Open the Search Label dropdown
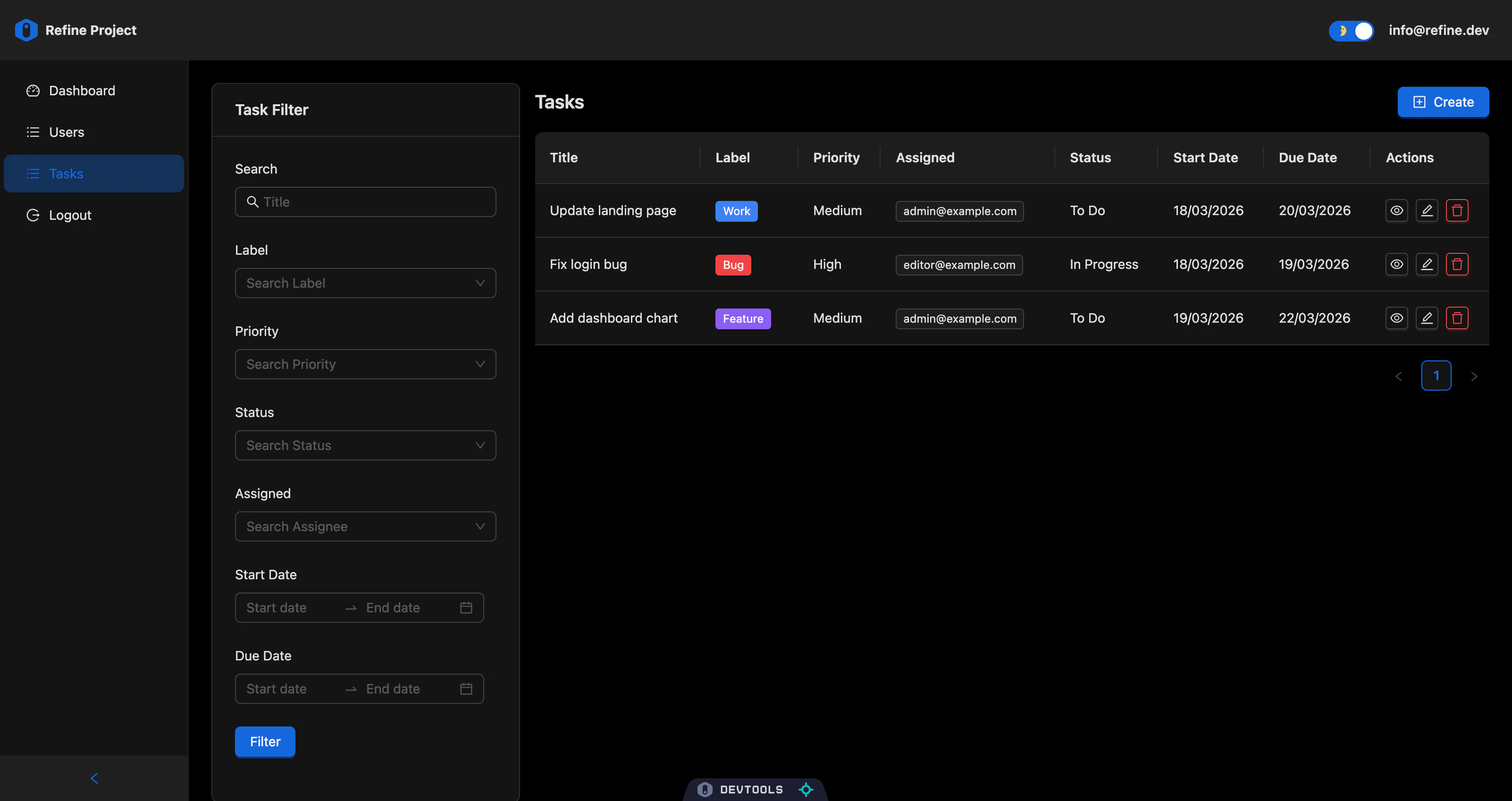The height and width of the screenshot is (801, 1512). coord(365,283)
